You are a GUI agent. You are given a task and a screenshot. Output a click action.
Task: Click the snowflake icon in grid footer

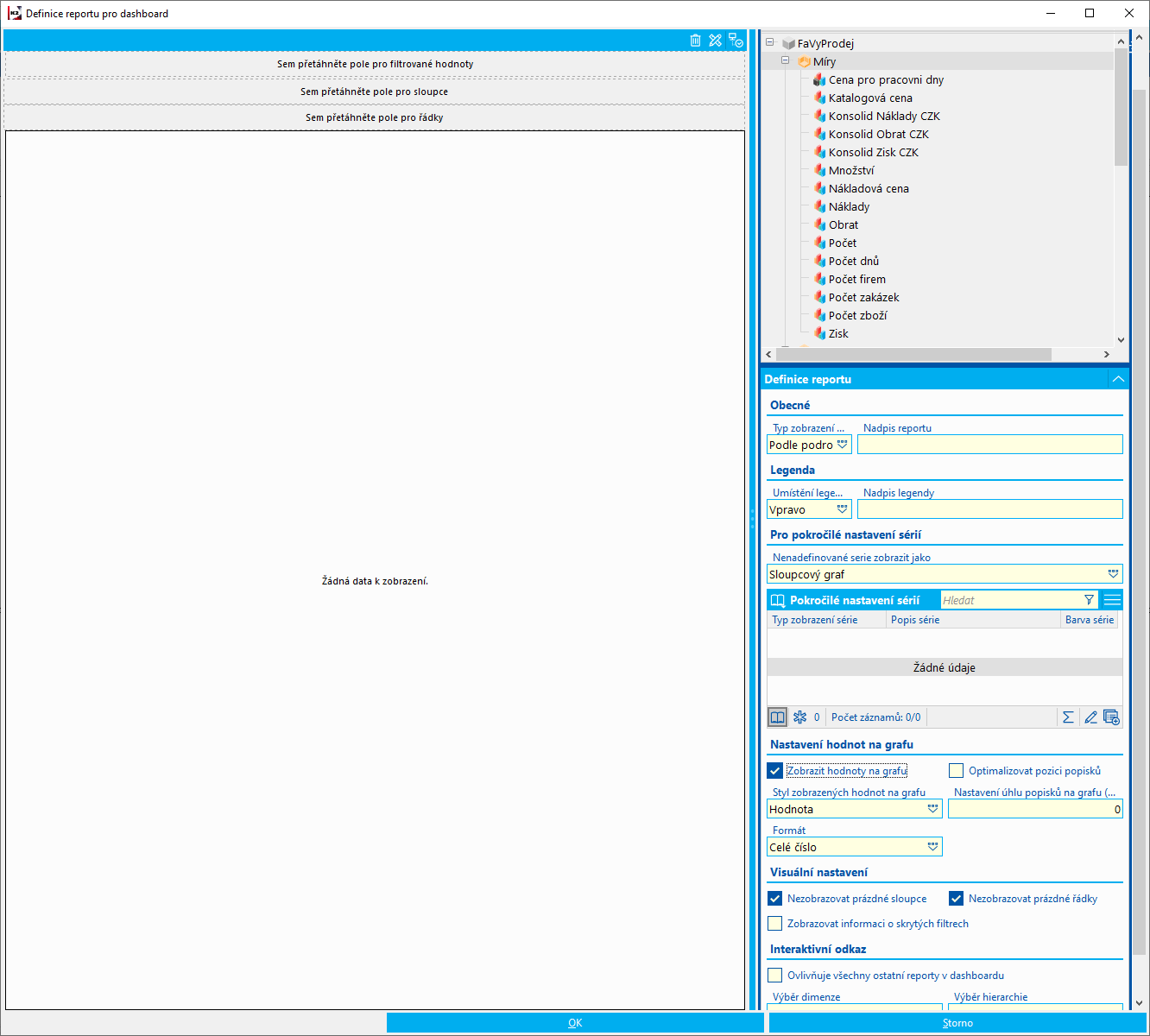[x=799, y=717]
